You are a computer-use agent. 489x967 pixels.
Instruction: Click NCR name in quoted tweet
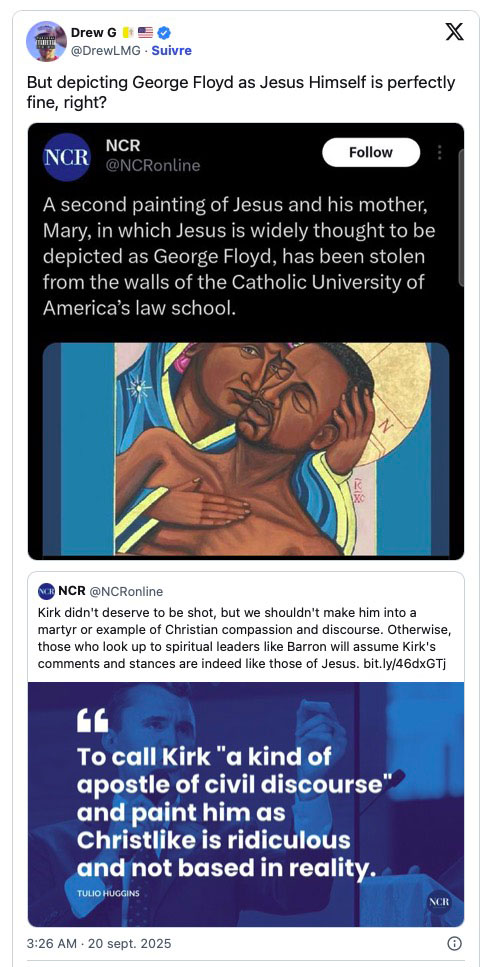[72, 591]
